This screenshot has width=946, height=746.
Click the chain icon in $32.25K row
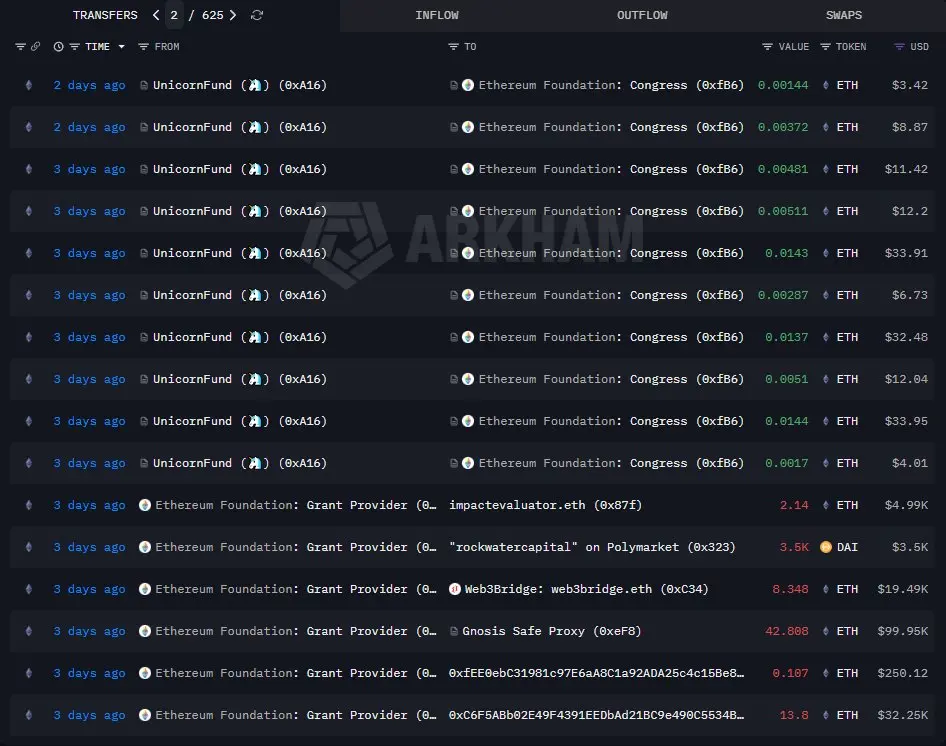click(x=28, y=715)
